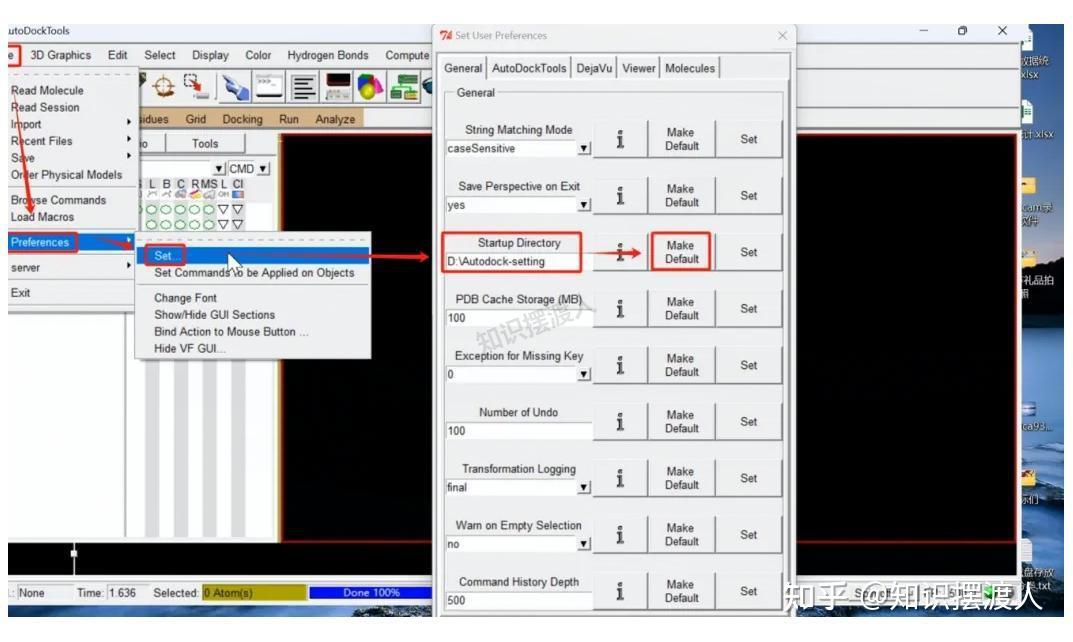
Task: Open the String Matching Mode dropdown
Action: [584, 149]
